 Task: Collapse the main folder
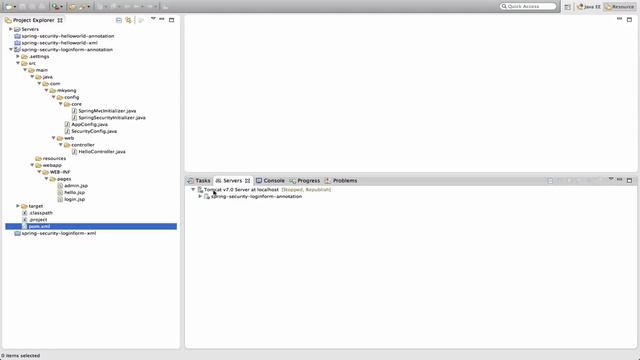pyautogui.click(x=25, y=70)
